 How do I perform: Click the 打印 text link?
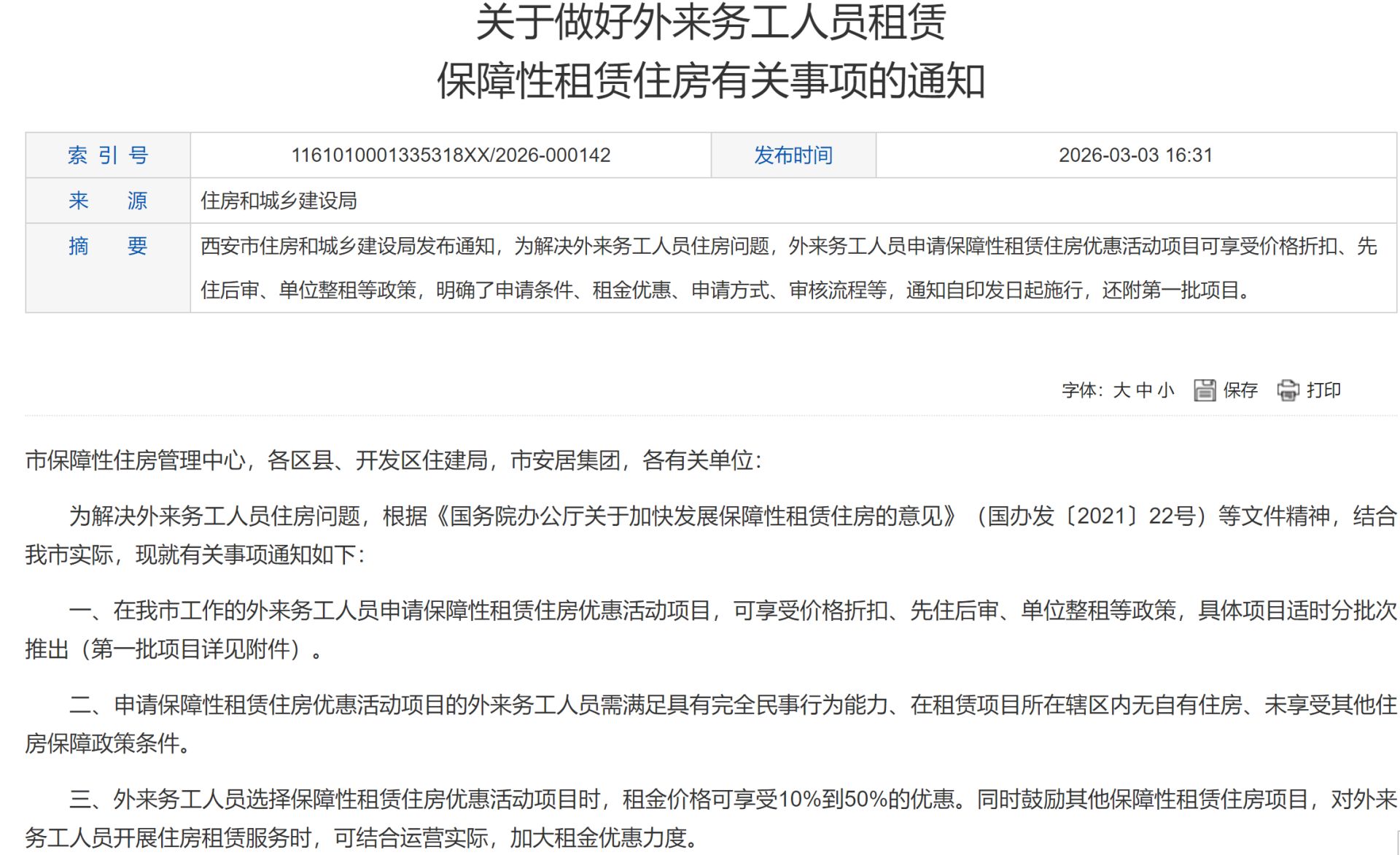tap(1323, 390)
